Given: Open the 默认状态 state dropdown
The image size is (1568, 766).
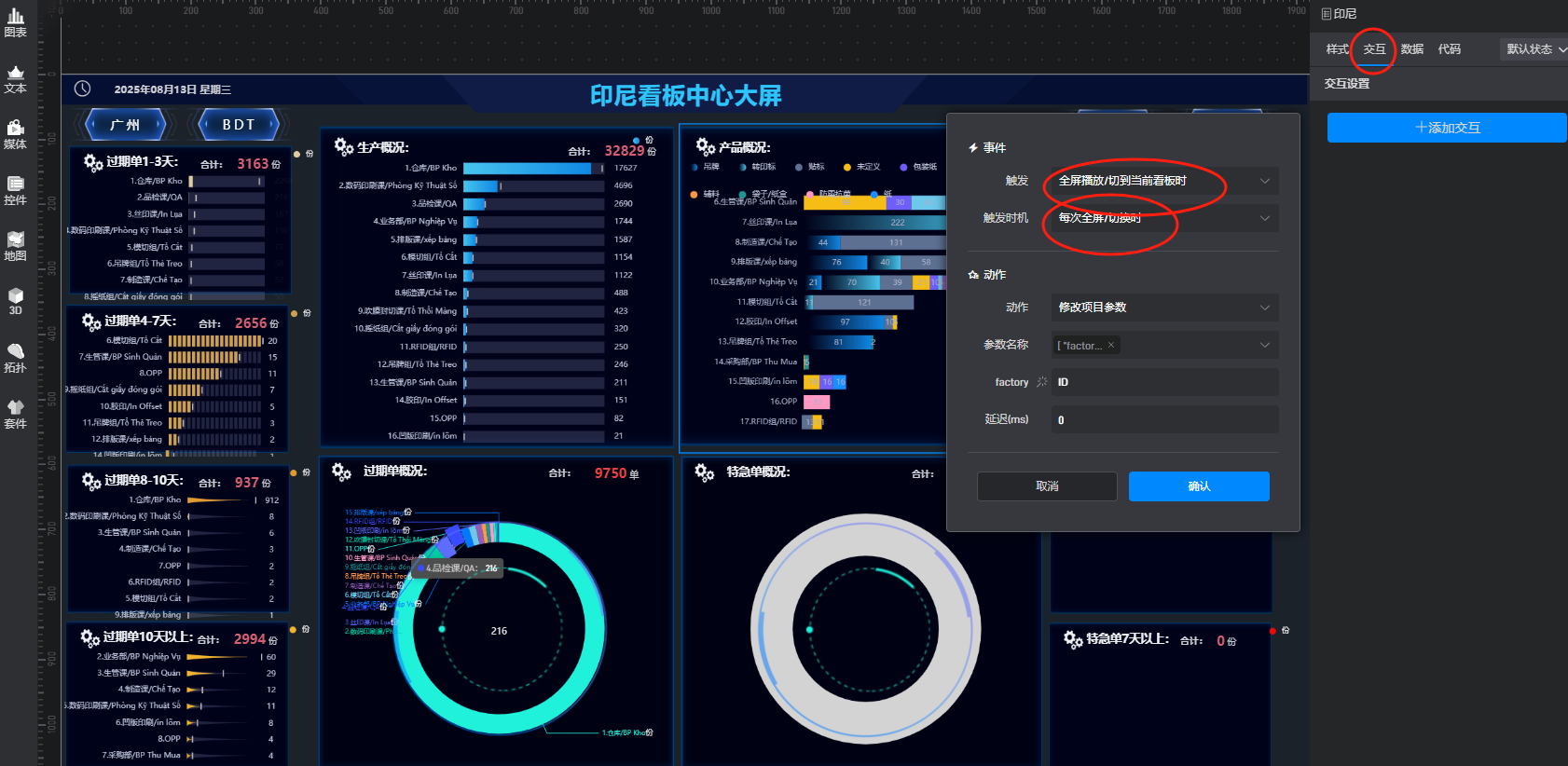Looking at the screenshot, I should [x=1534, y=49].
